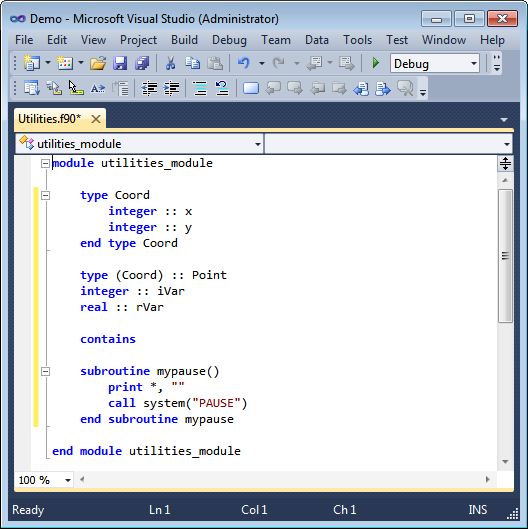Click the Toggle Bookmark icon

tap(251, 88)
